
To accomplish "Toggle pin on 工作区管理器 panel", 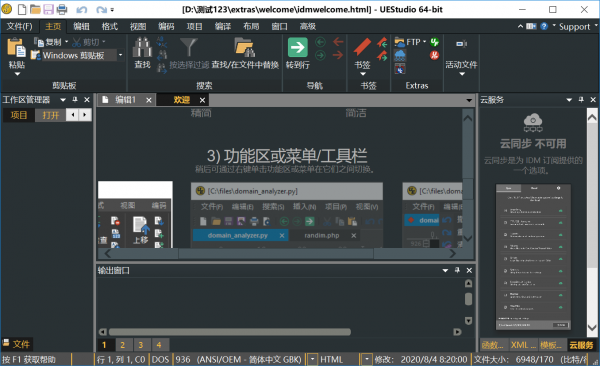I will pos(75,100).
